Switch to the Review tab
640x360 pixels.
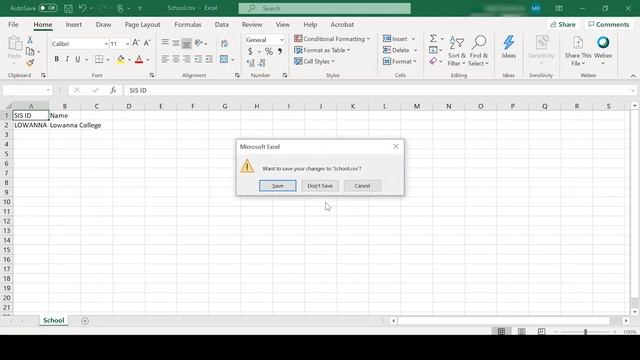coord(252,24)
